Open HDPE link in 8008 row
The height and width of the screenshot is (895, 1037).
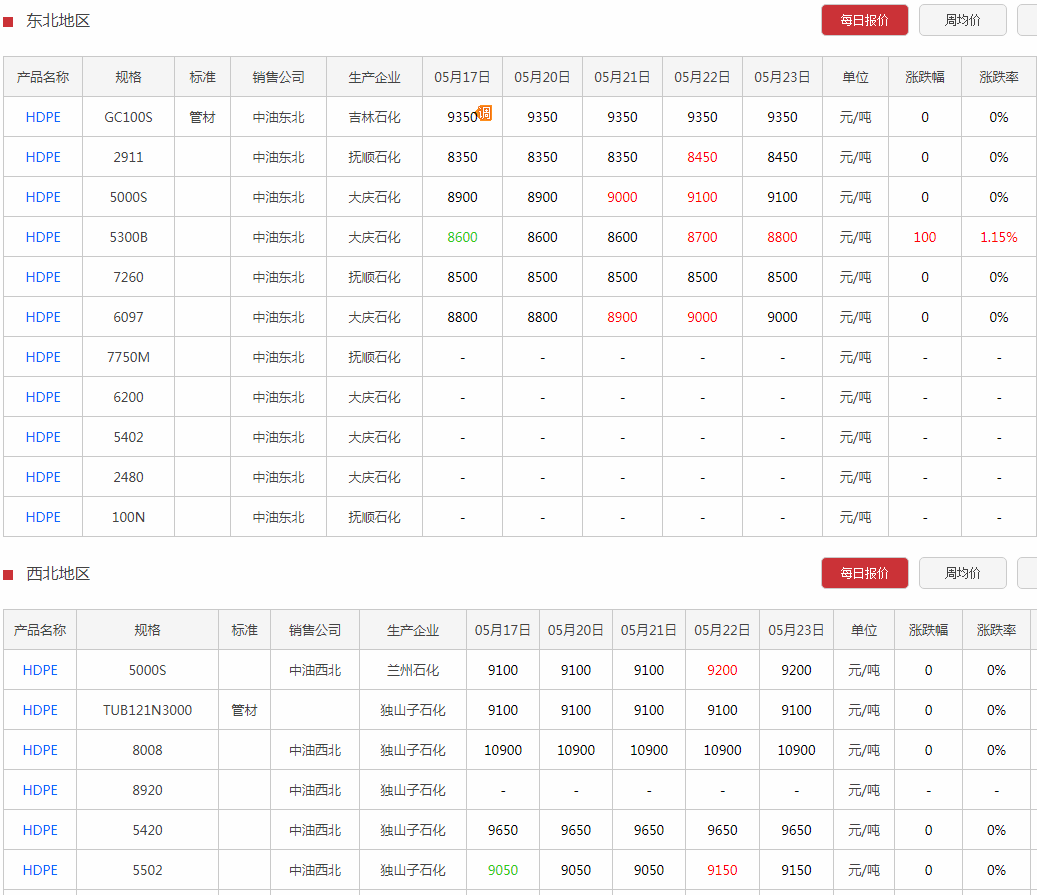40,751
